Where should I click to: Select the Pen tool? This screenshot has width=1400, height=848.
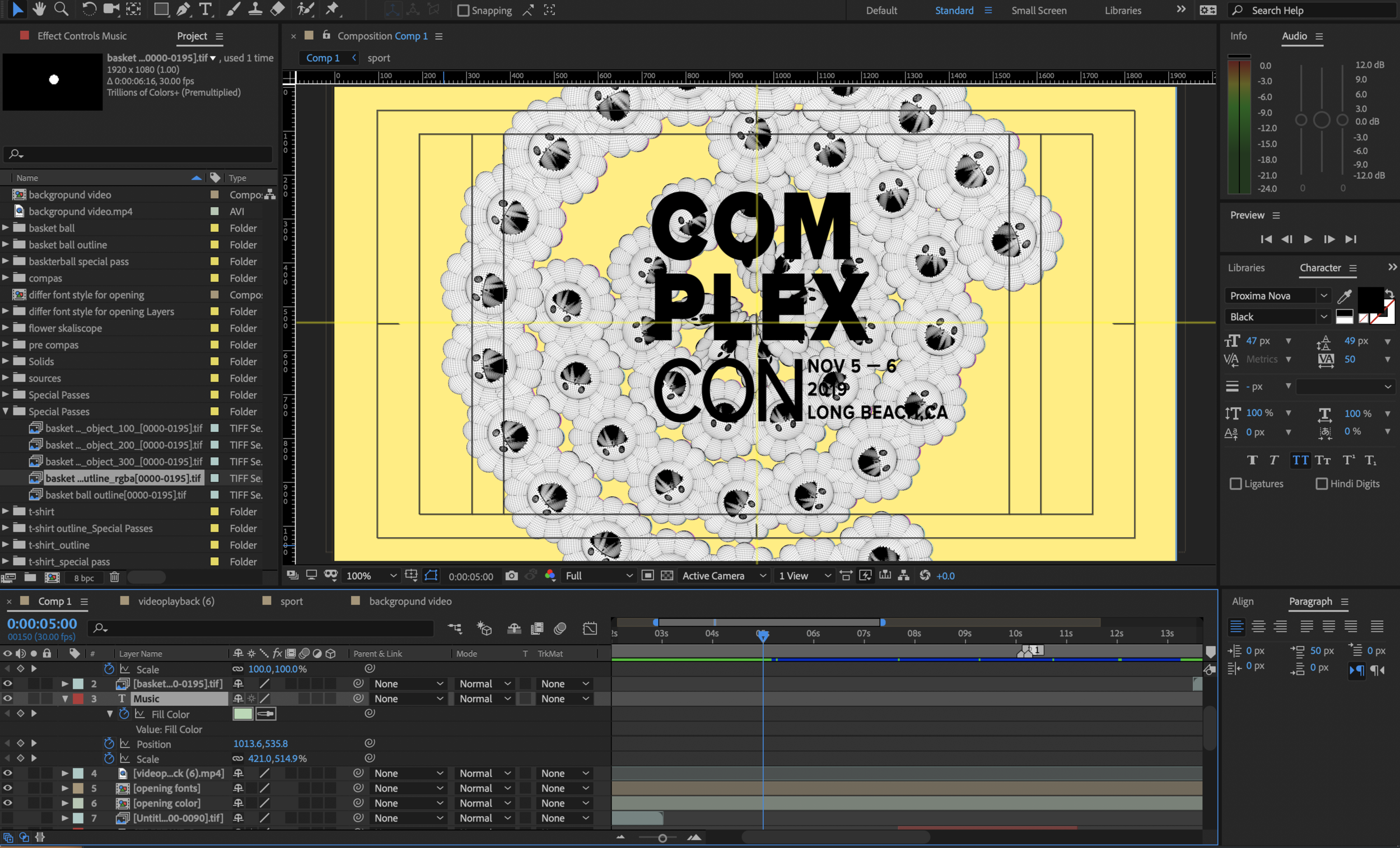(x=183, y=9)
